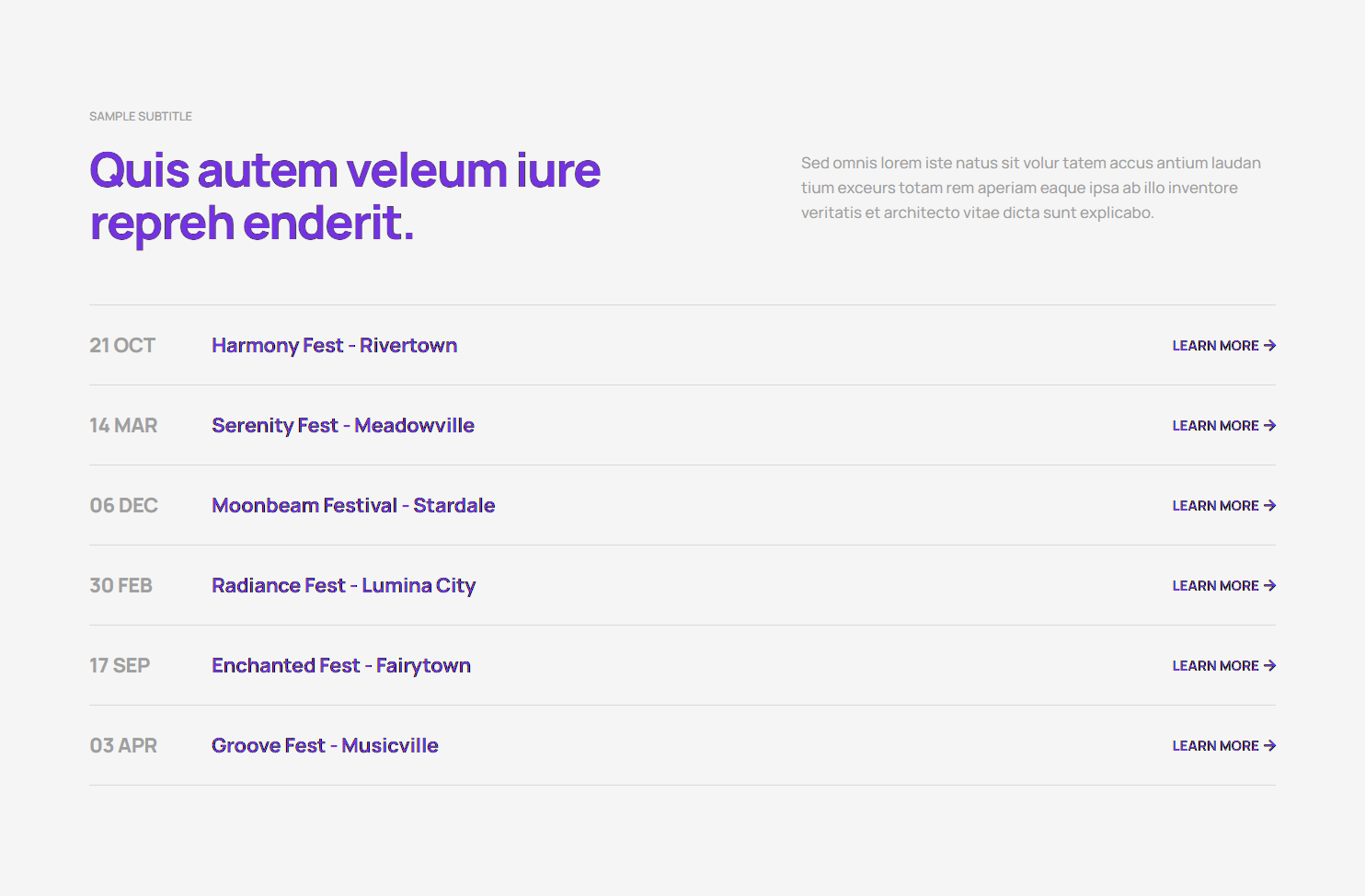
Task: Open the Harmony Fest - Rivertown event title
Action: 334,346
